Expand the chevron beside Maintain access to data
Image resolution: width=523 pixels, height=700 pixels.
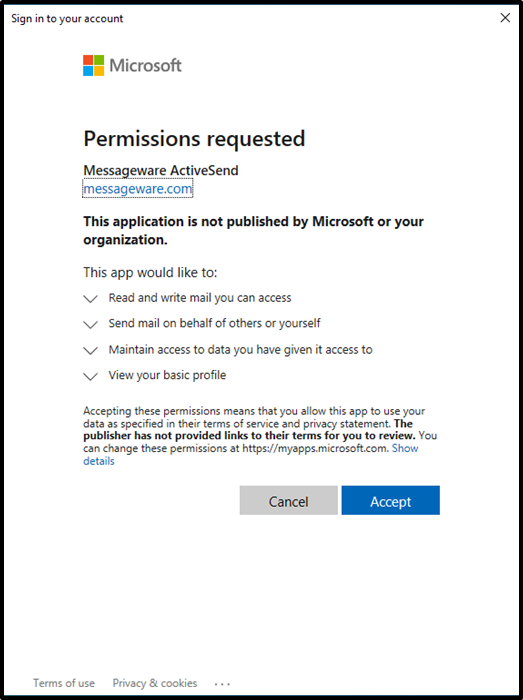[x=91, y=350]
